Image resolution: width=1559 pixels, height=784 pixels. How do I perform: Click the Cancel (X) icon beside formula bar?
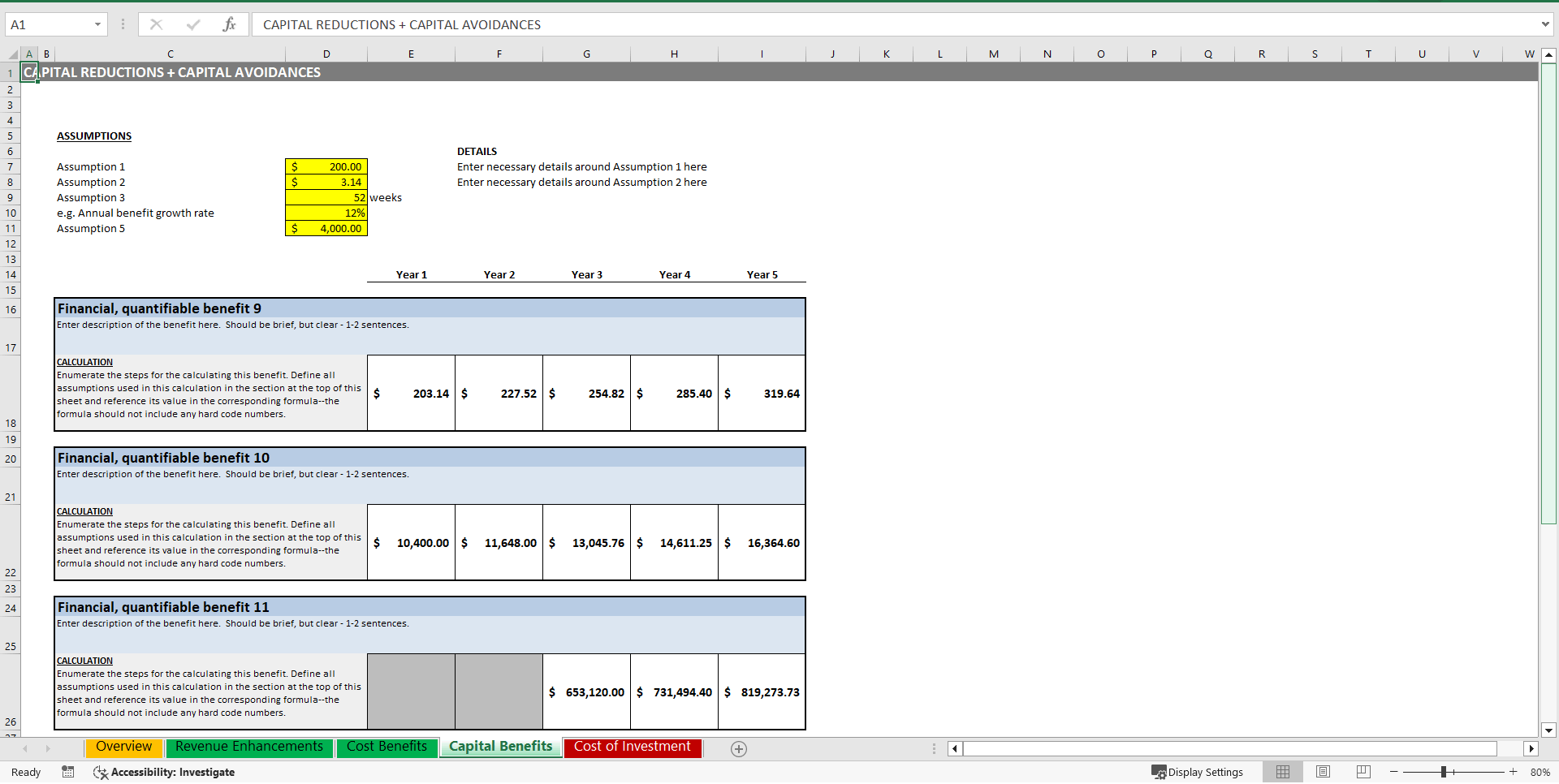[x=156, y=24]
